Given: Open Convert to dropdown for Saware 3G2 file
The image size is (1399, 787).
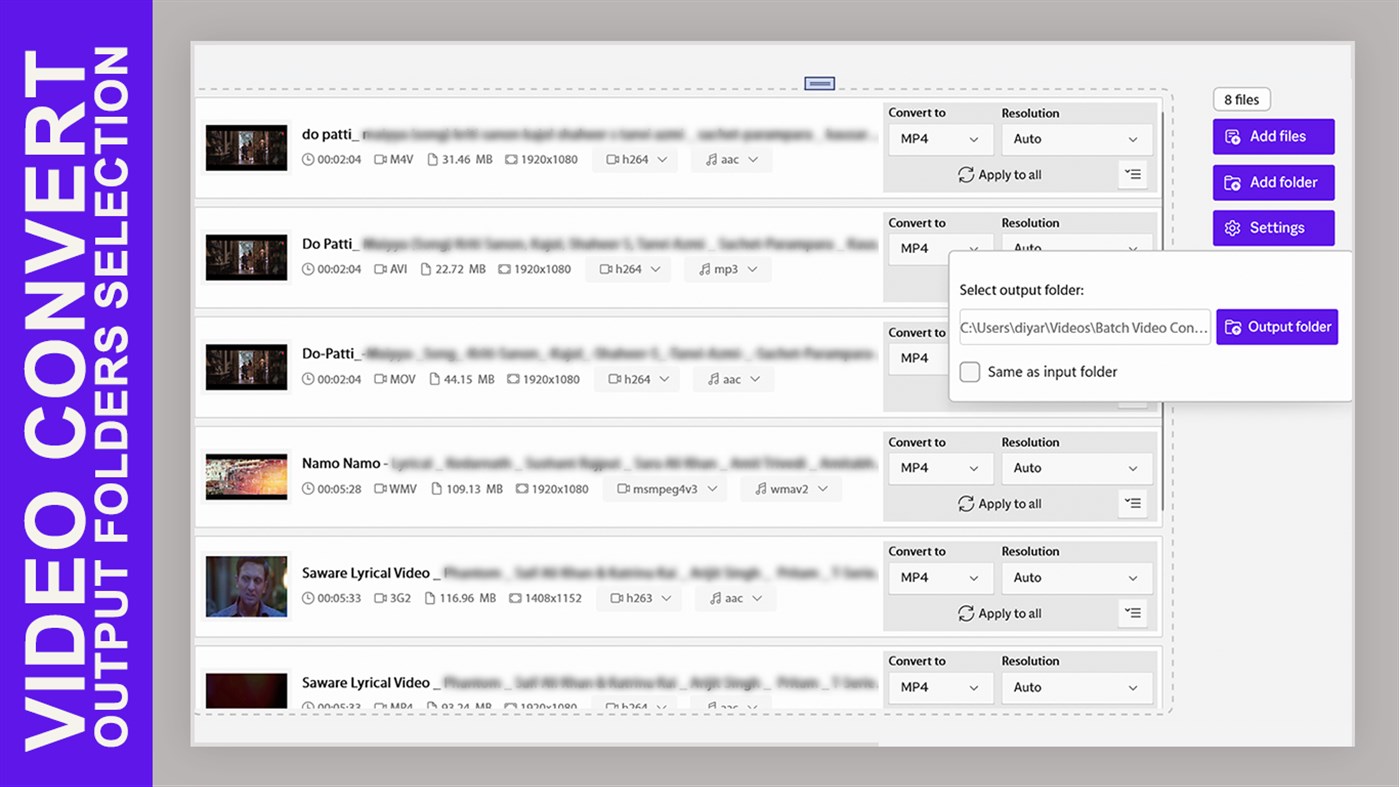Looking at the screenshot, I should pyautogui.click(x=939, y=578).
